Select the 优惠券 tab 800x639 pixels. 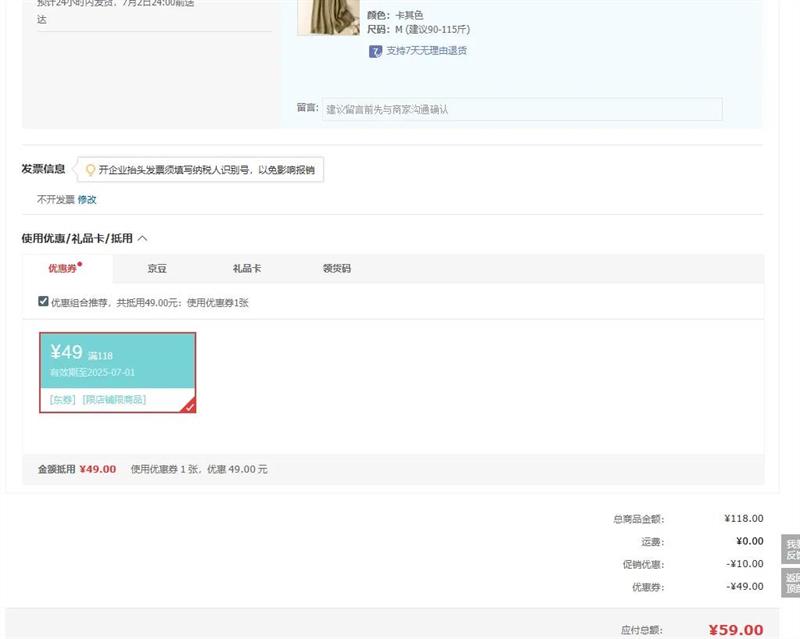(65, 268)
